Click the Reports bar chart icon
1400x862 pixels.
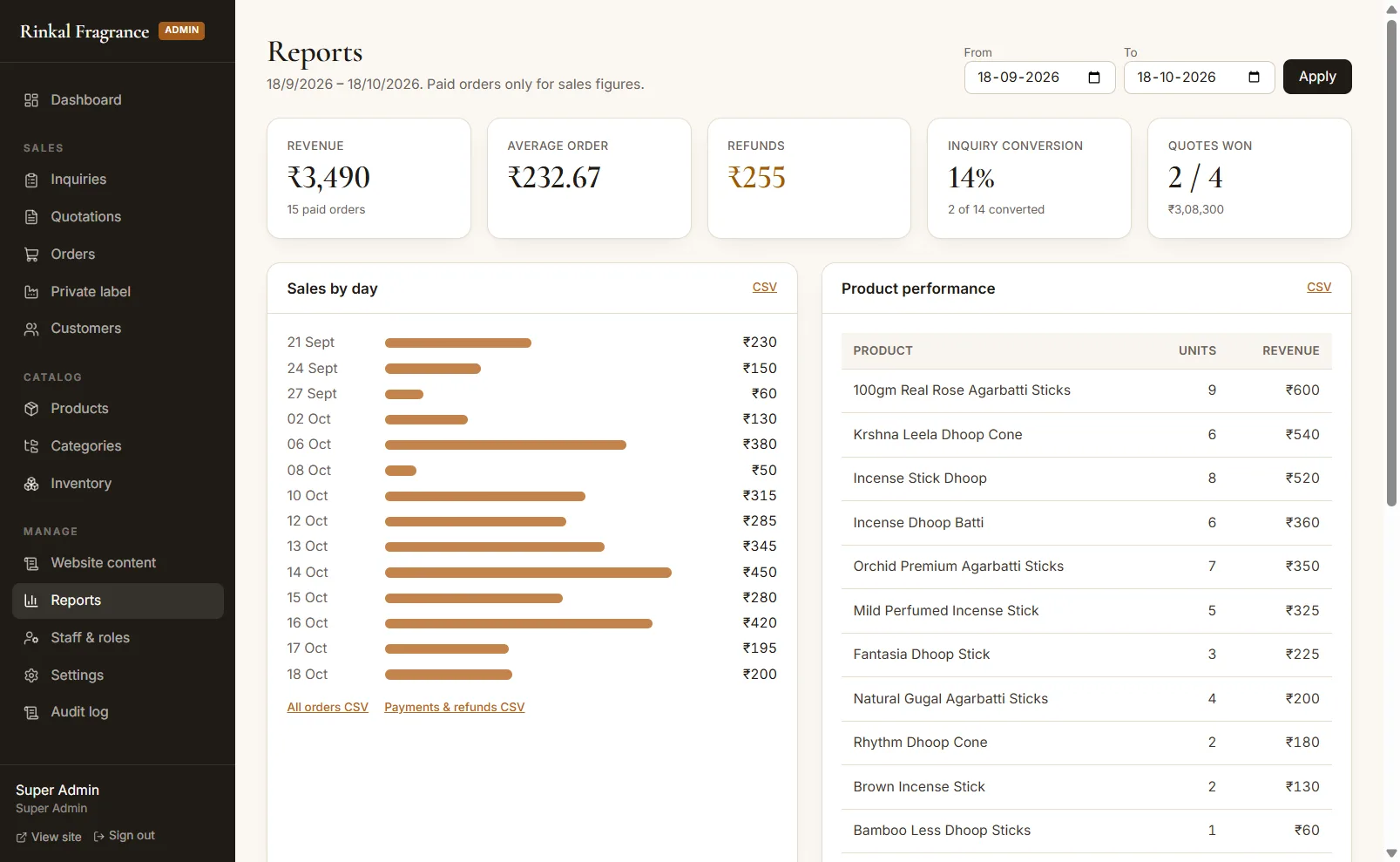pyautogui.click(x=31, y=601)
